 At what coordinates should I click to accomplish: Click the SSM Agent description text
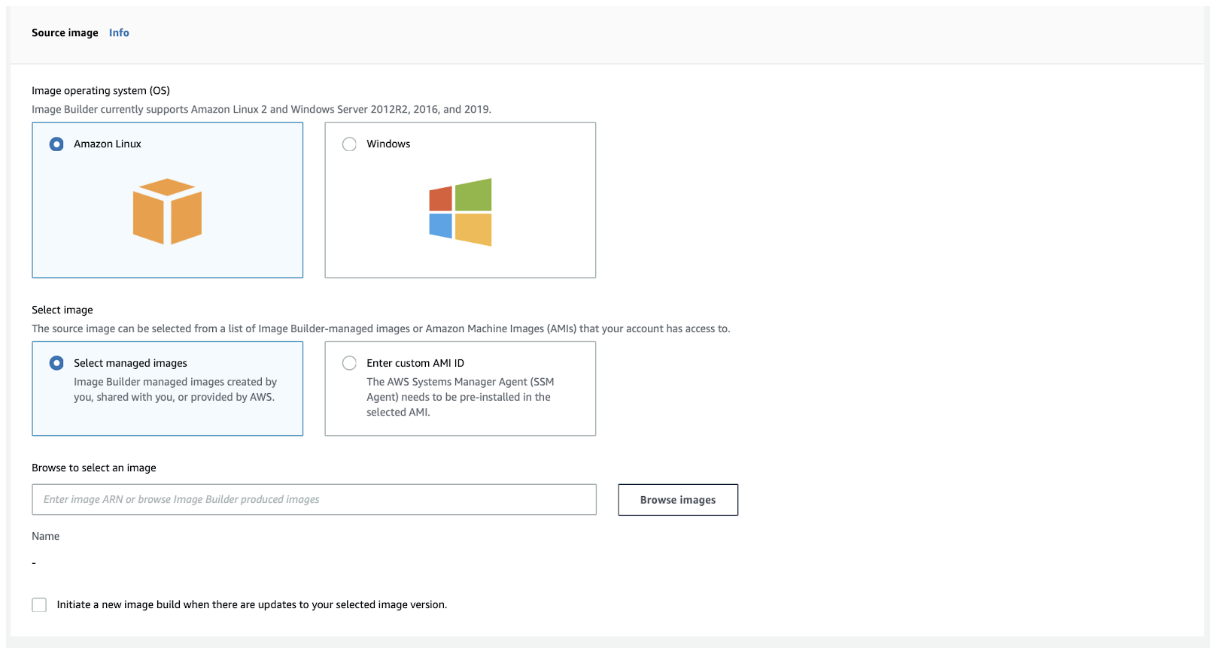point(458,397)
